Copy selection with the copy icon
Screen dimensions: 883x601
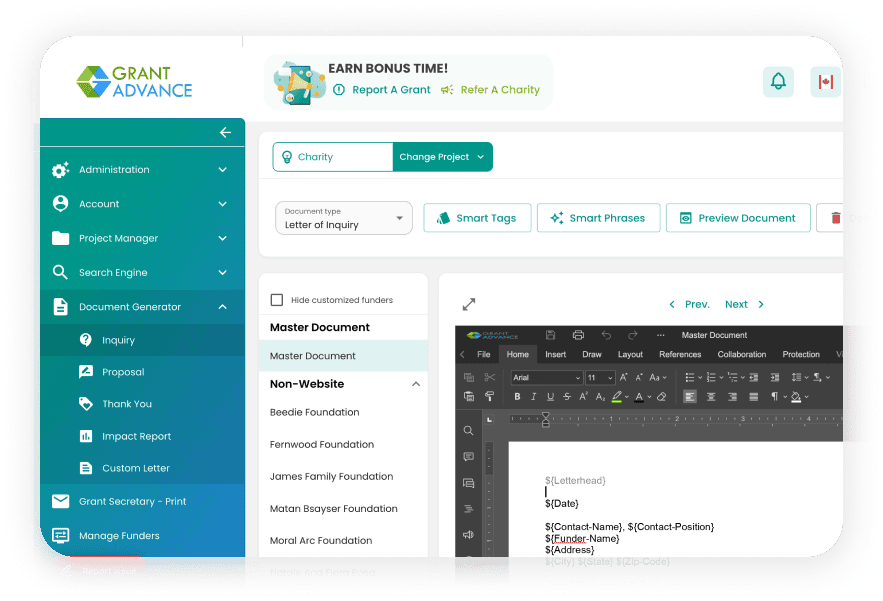(469, 377)
